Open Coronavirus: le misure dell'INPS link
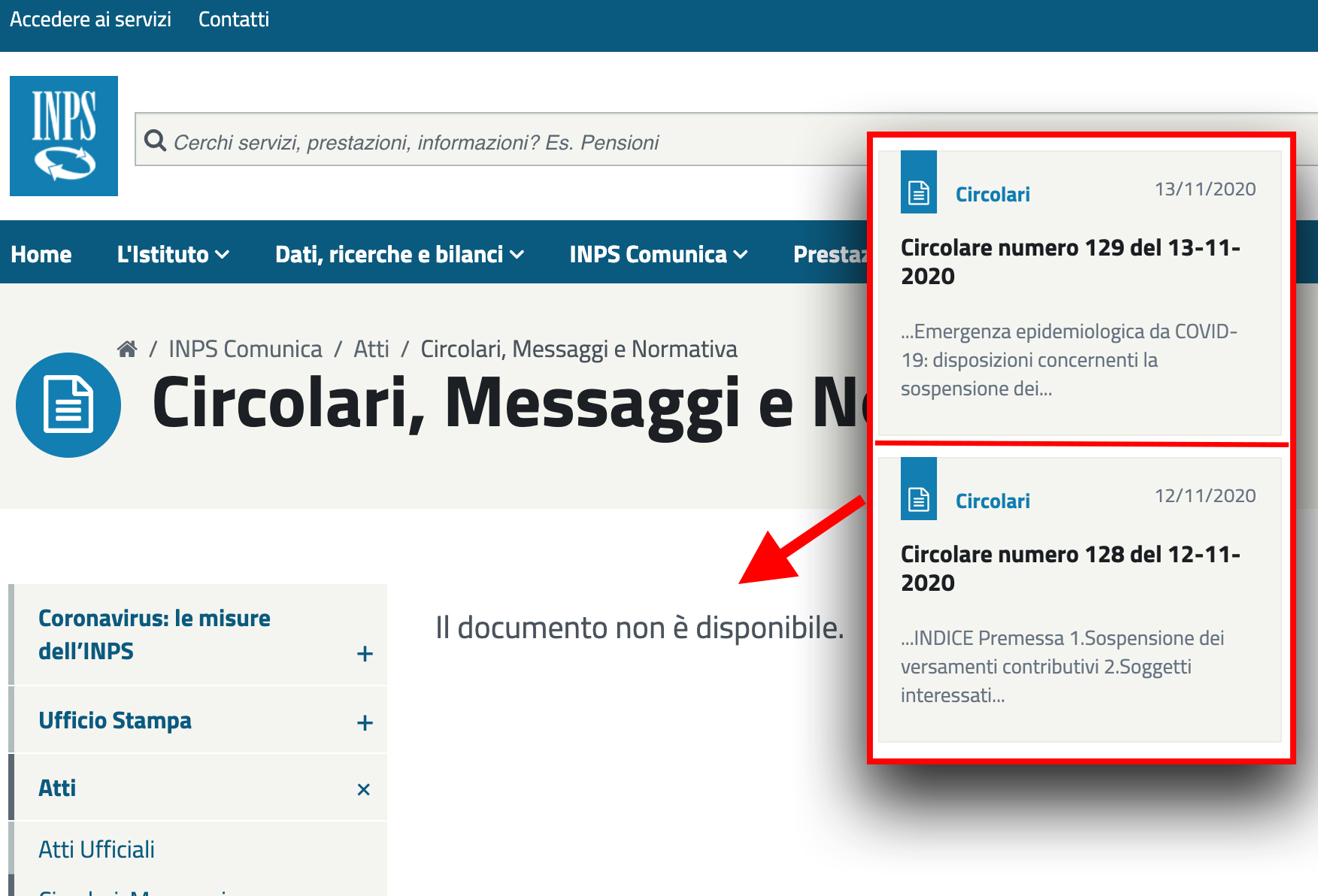The width and height of the screenshot is (1318, 896). (x=154, y=634)
